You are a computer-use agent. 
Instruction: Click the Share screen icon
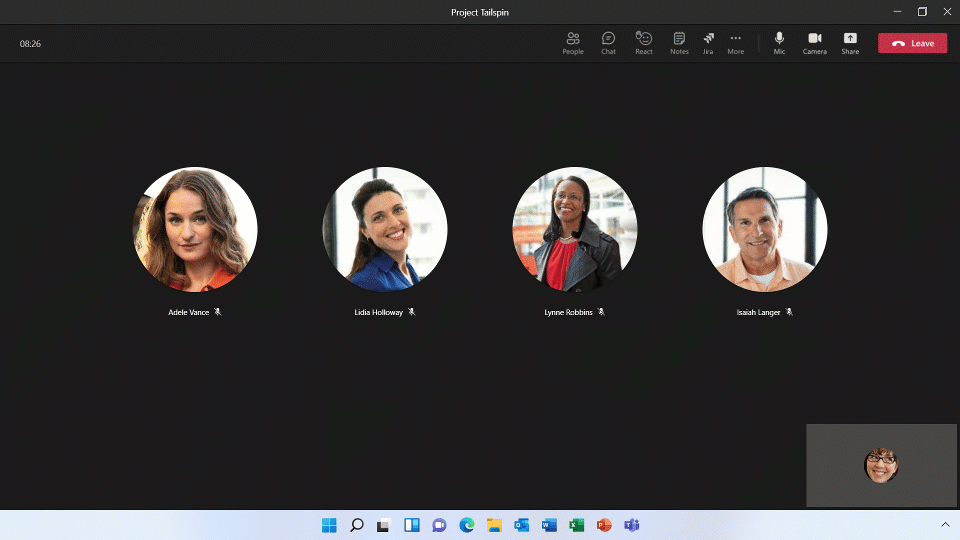850,43
